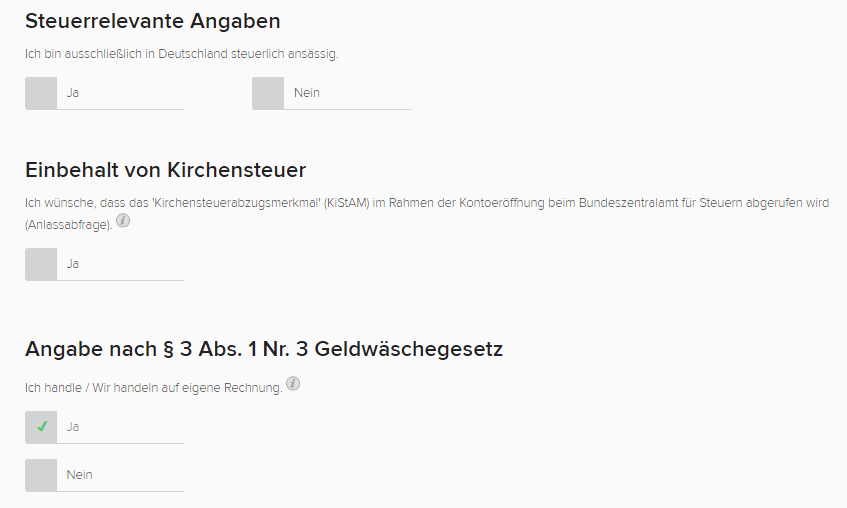Click 'Ja' label text under Einbehalt von Kirchensteuer
The height and width of the screenshot is (508, 847).
point(73,264)
